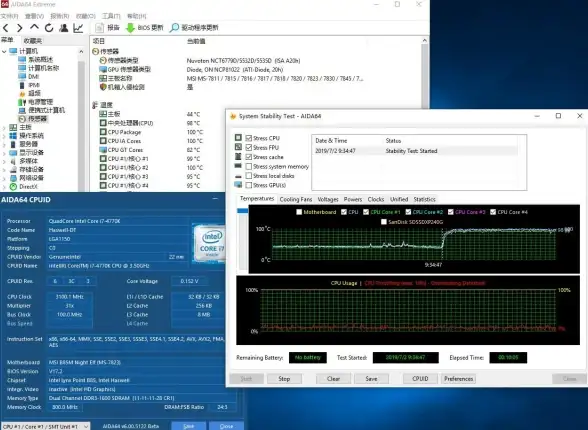Enable Stress system memory checkbox
Viewport: 588px width, 430px height.
tap(248, 166)
